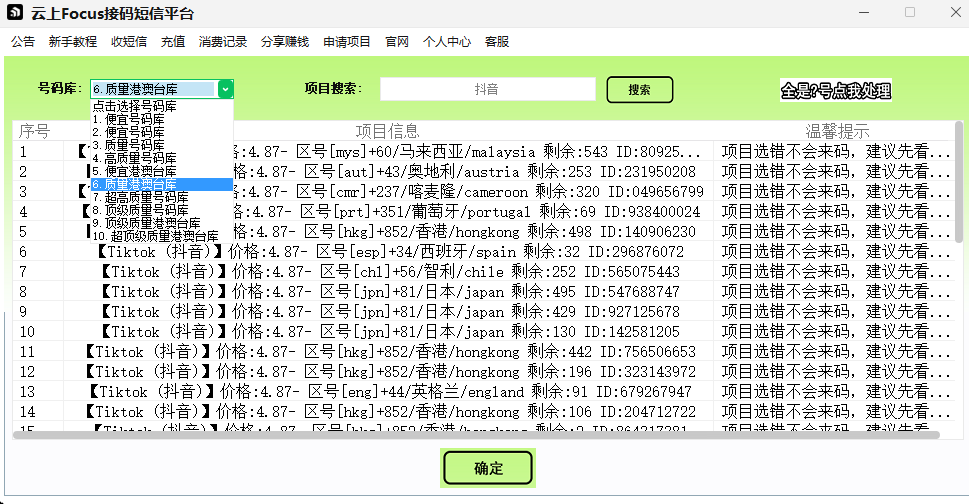Image resolution: width=969 pixels, height=504 pixels.
Task: Open the 新手教程 menu item
Action: tap(73, 42)
